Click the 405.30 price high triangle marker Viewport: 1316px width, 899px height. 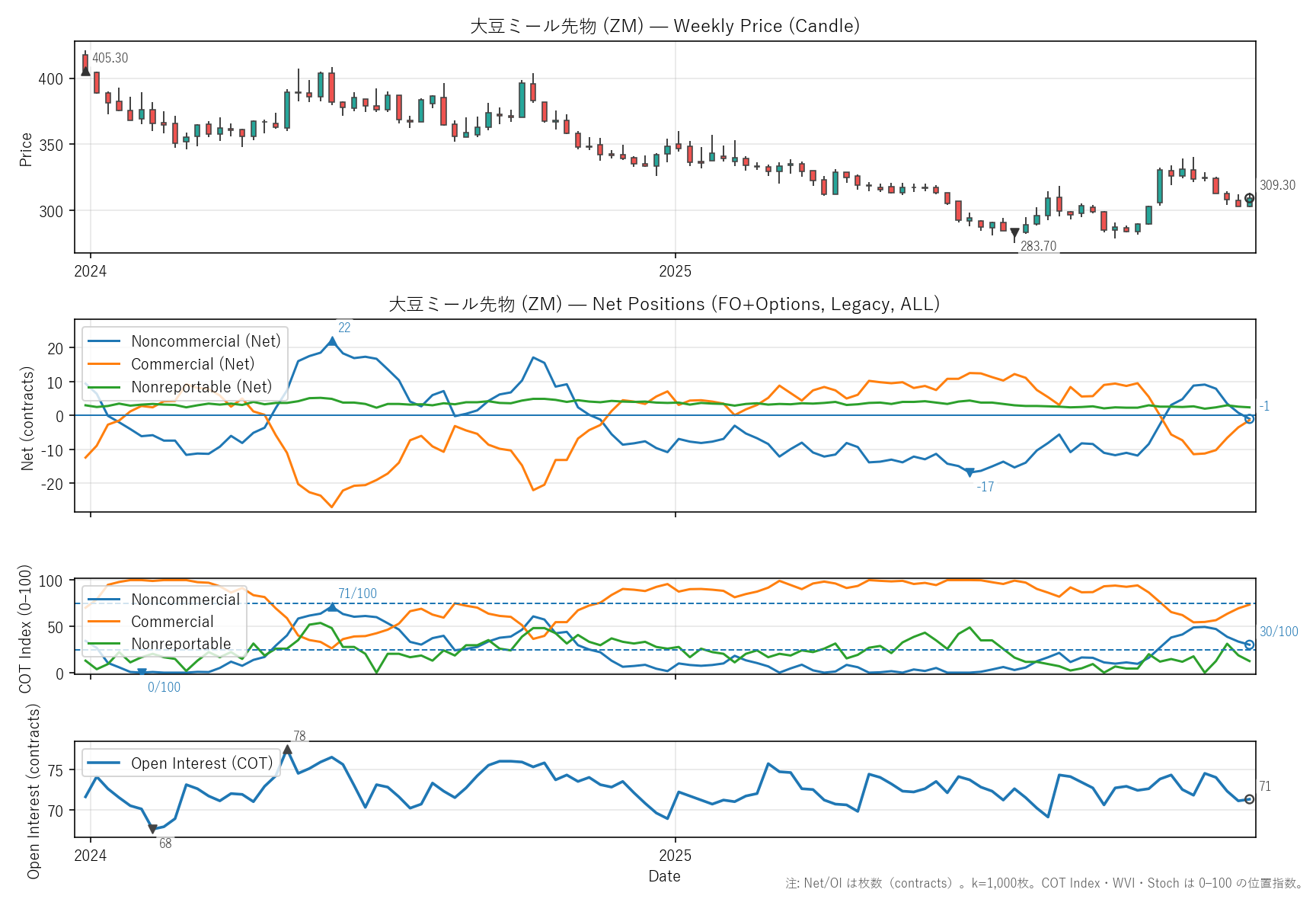(x=85, y=71)
